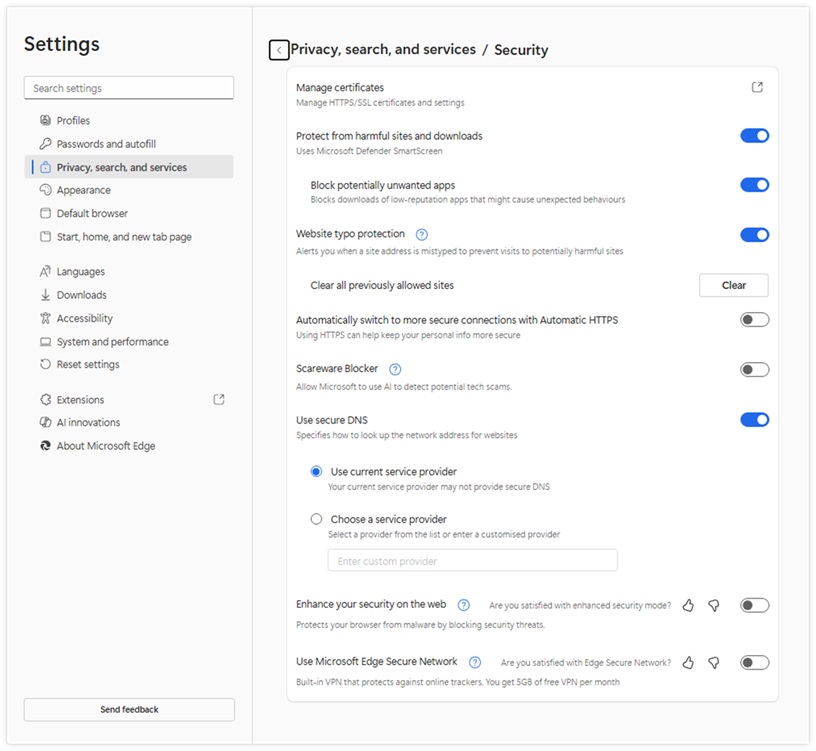The image size is (816, 751).
Task: Click help icon next to Scareware Blocker
Action: click(x=395, y=370)
